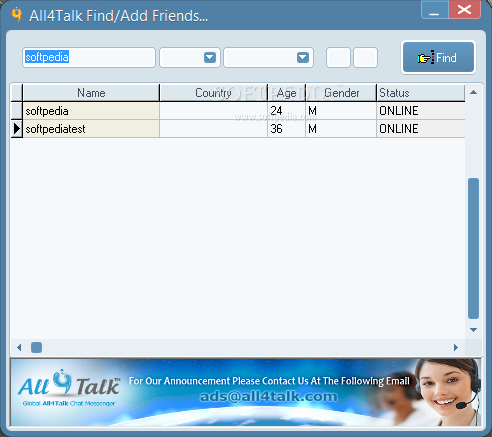Click the empty Country cell for softpediatest
Viewport: 492px width, 437px height.
pos(213,129)
